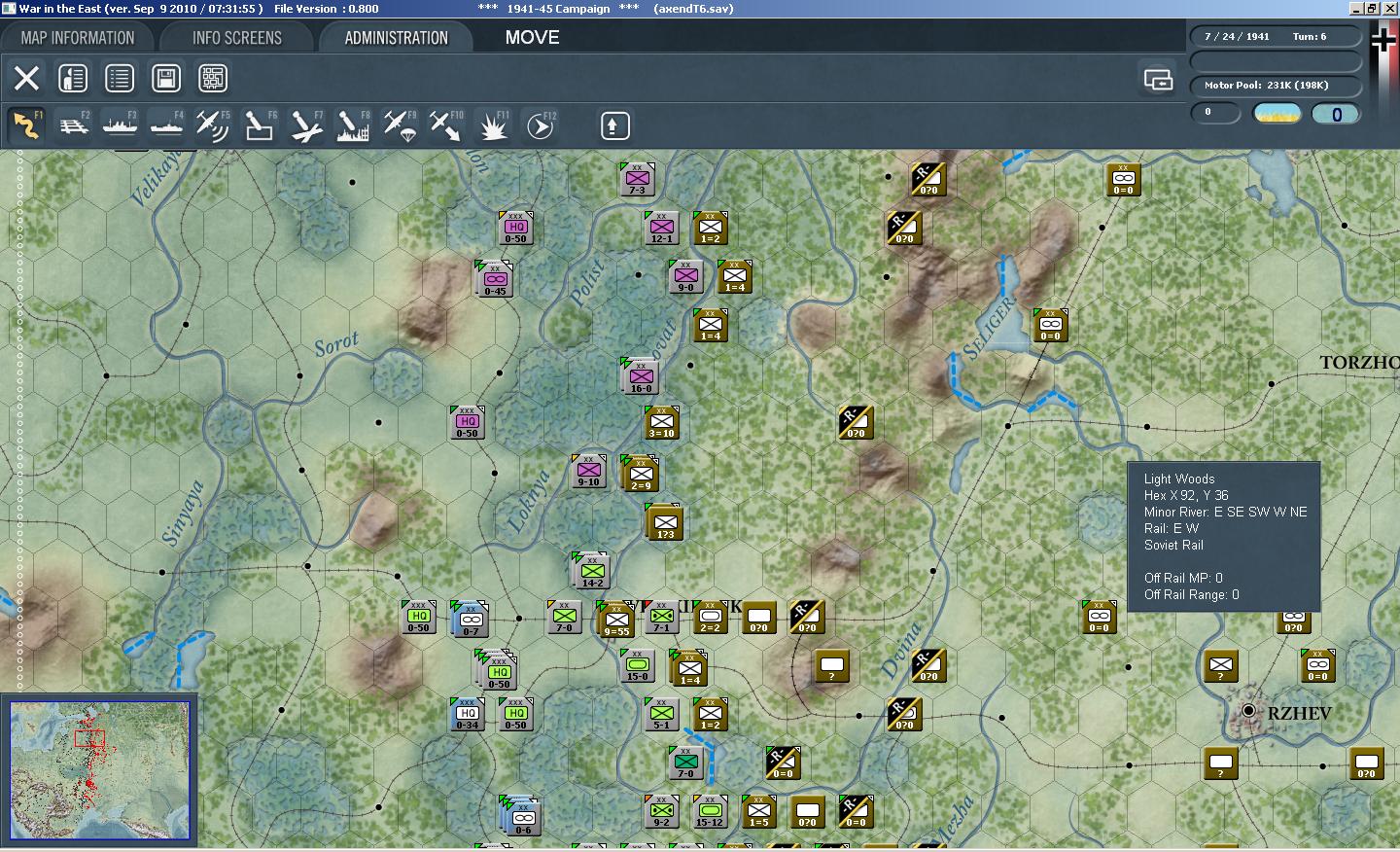Click the X quit icon in the administration row
The image size is (1400, 852).
click(x=26, y=78)
